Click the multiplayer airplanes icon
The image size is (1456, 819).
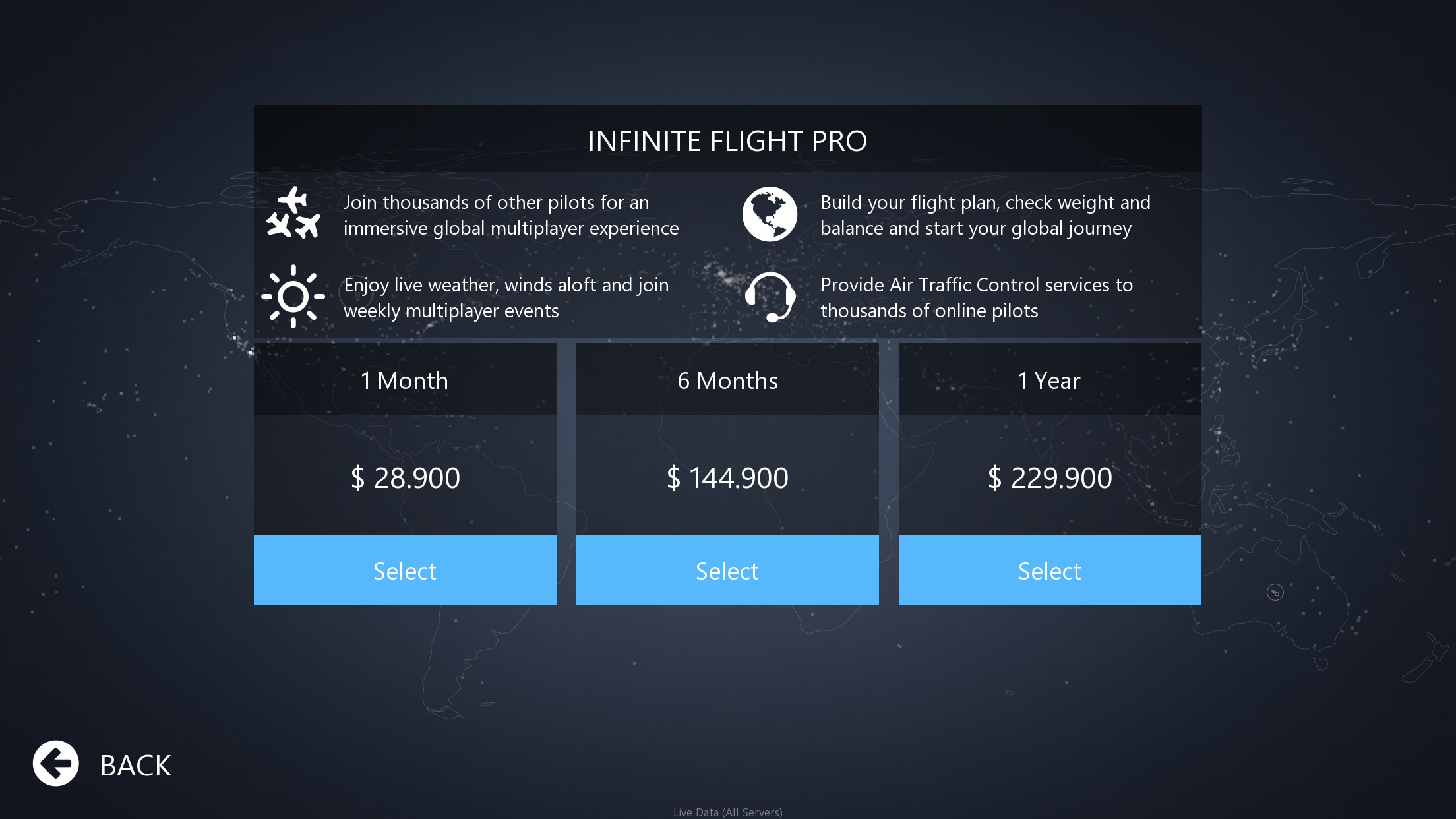pos(293,213)
